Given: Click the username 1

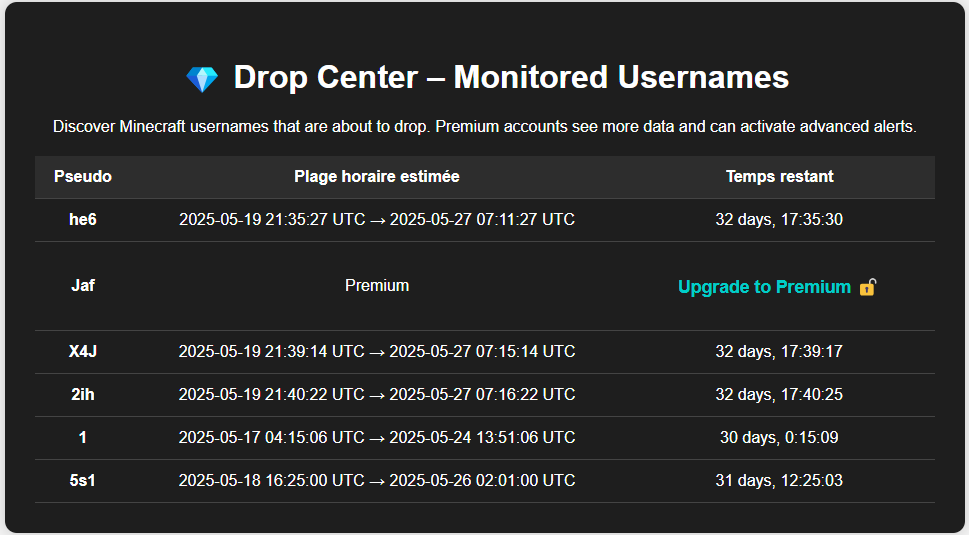Looking at the screenshot, I should coord(83,437).
